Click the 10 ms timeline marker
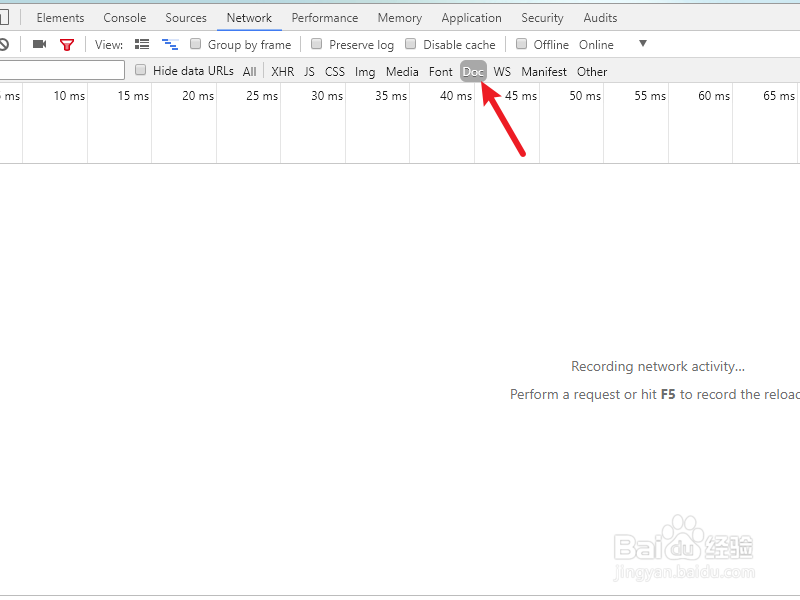 pyautogui.click(x=69, y=95)
